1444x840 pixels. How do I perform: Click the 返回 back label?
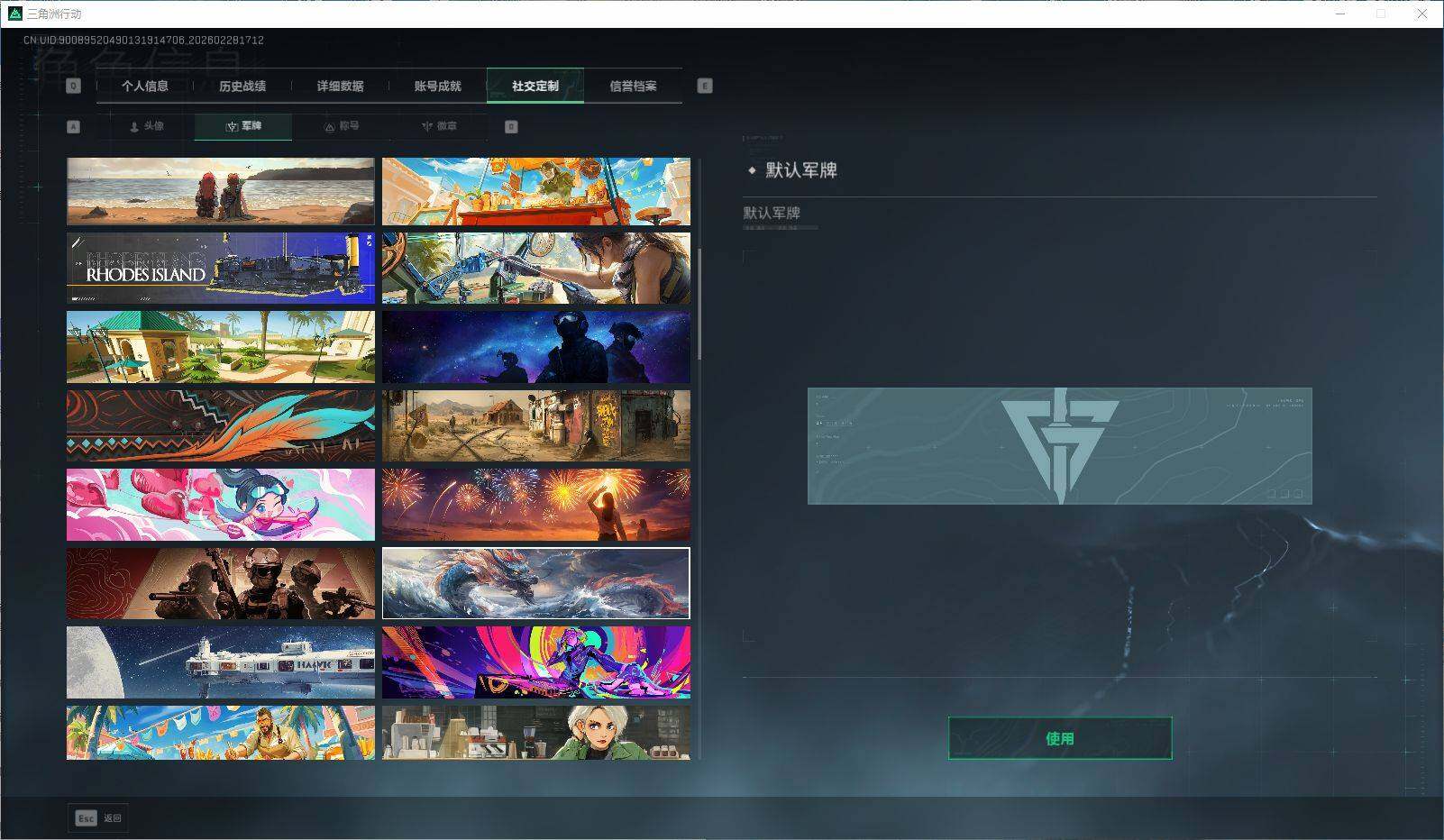pos(112,818)
